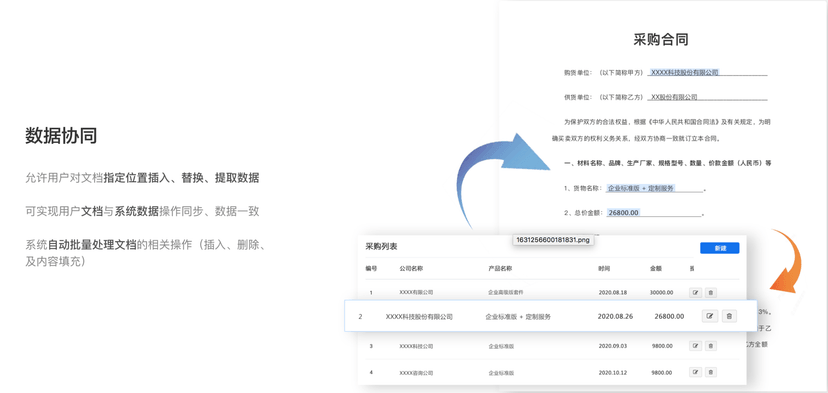
Task: Click the 货物名称 field 企业标准版 + 定制服务
Action: (x=641, y=188)
